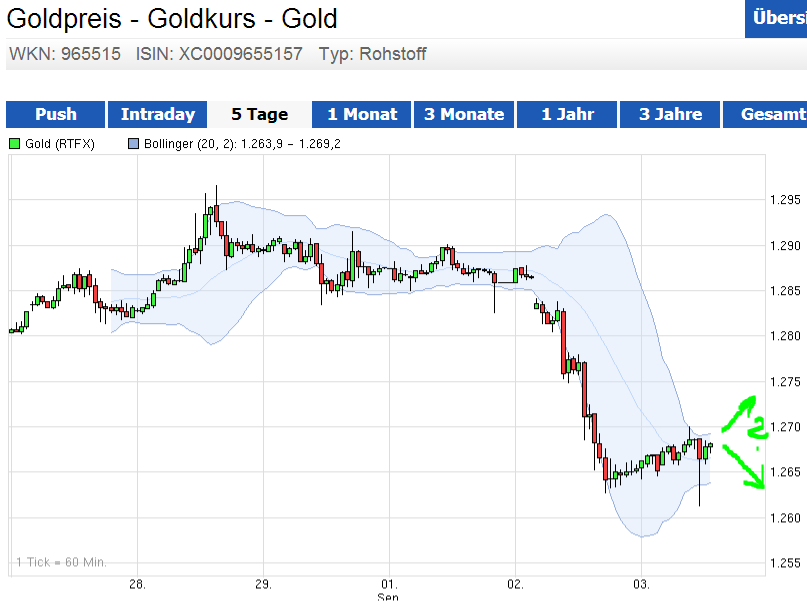Click the currently active 5 Tage tab
This screenshot has width=807, height=608.
click(x=259, y=114)
